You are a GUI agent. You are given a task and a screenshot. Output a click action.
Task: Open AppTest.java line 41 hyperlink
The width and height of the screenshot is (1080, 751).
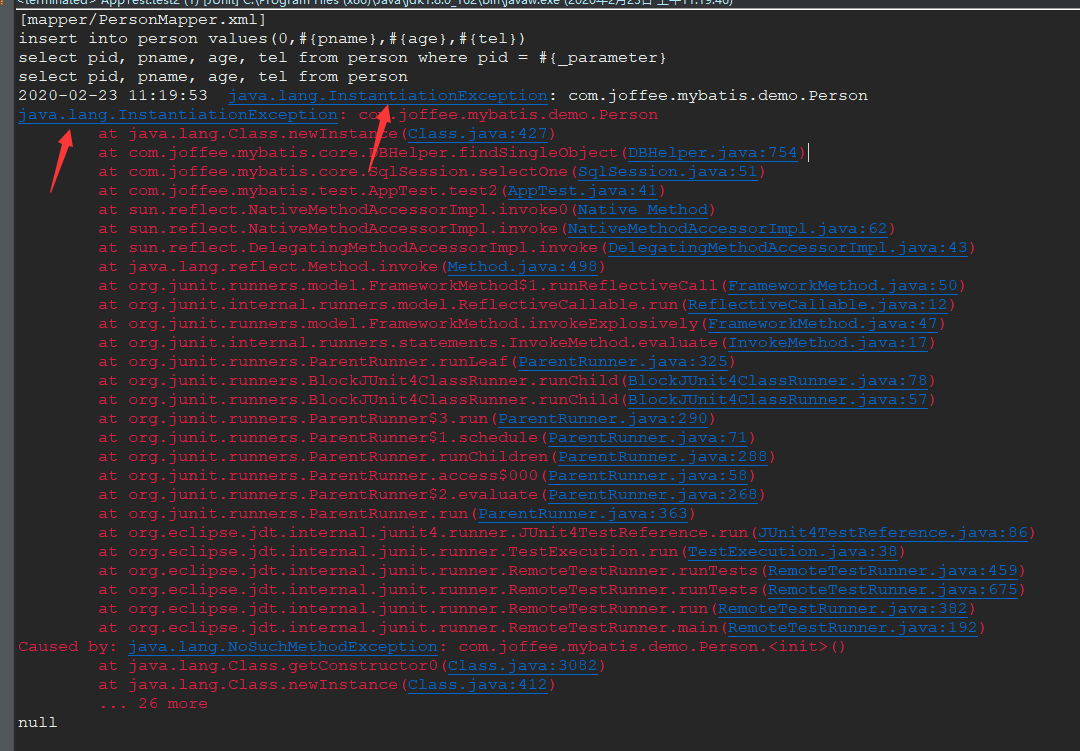(x=583, y=190)
